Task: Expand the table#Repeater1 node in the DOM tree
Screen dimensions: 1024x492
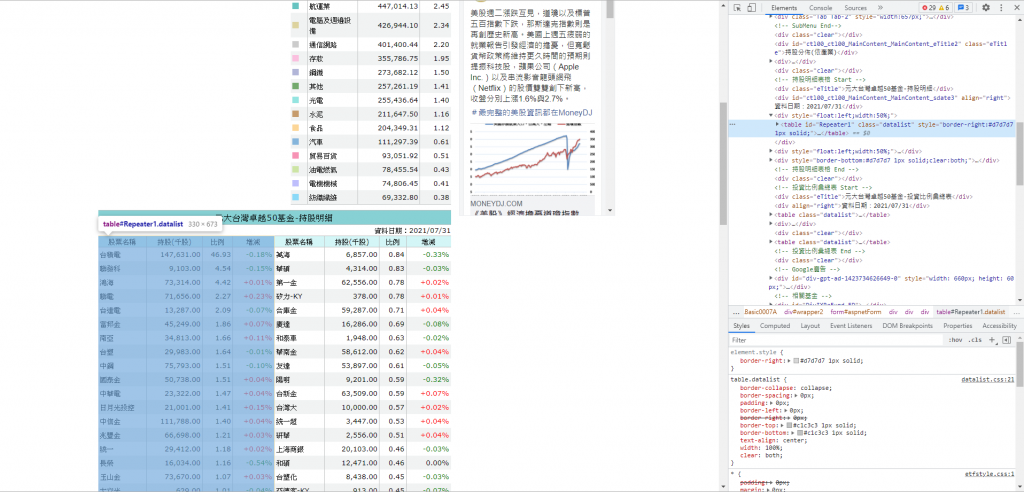Action: pyautogui.click(x=777, y=123)
